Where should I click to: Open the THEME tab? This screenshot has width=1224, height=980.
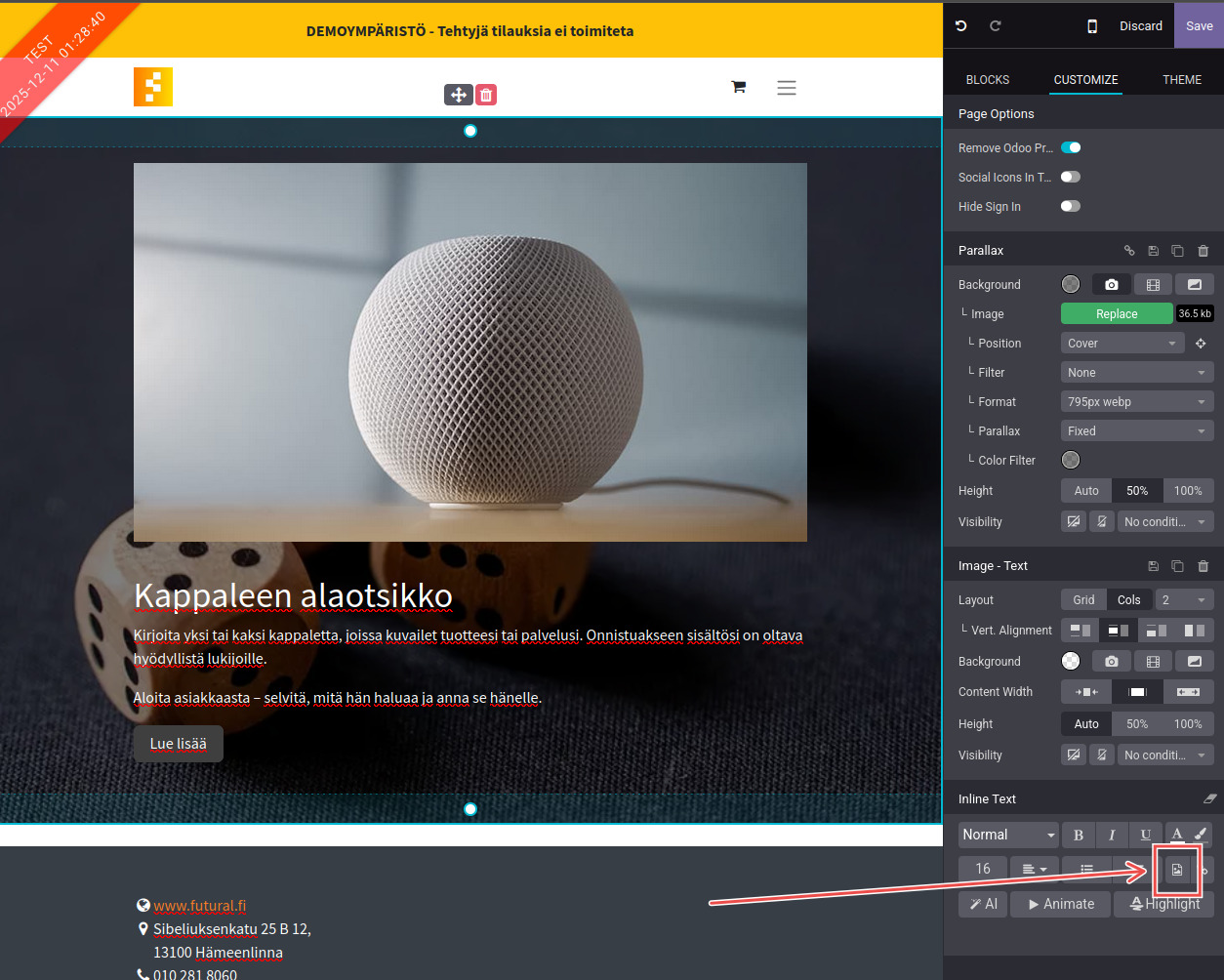tap(1181, 80)
